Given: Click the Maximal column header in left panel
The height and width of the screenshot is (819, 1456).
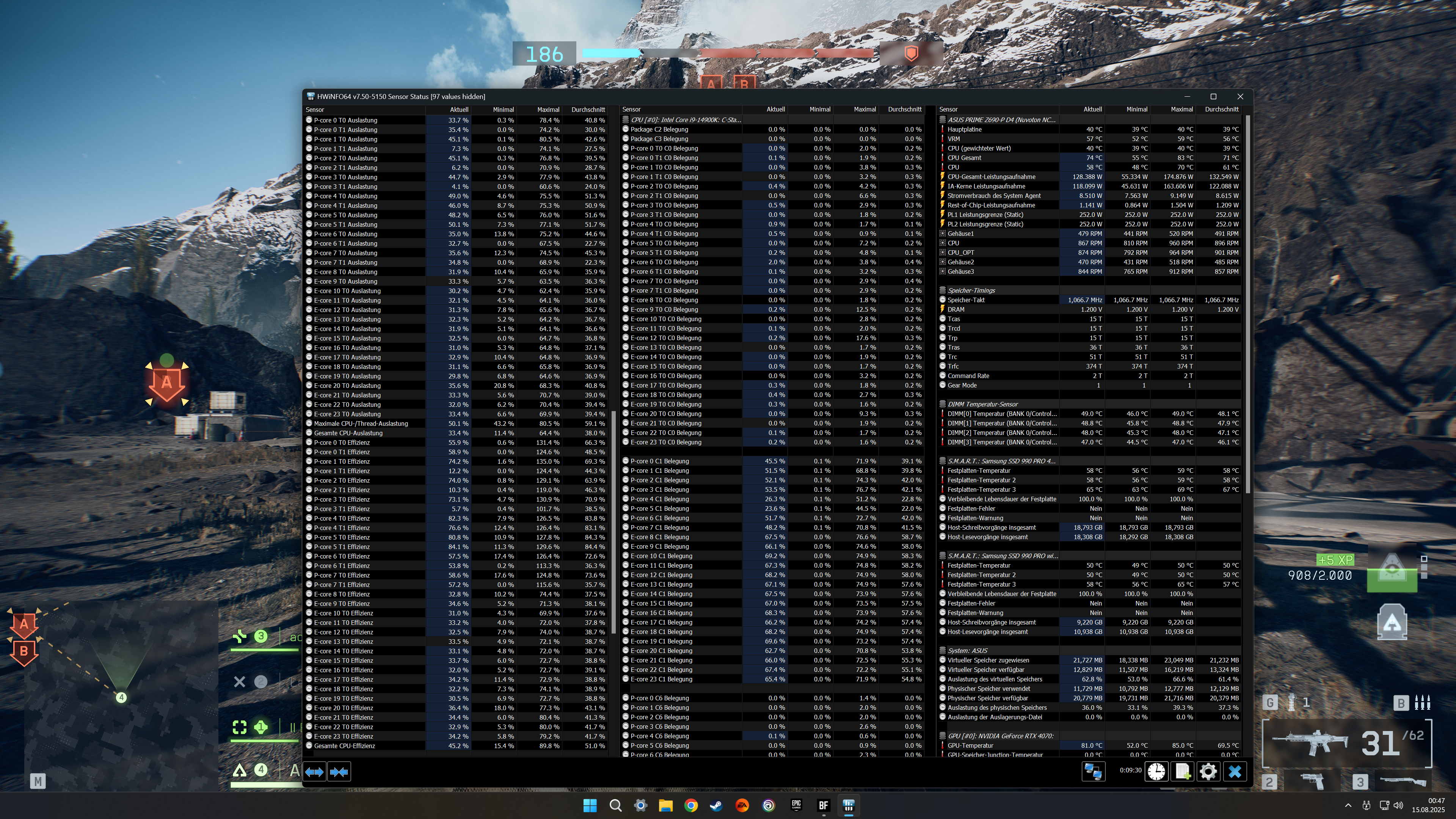Looking at the screenshot, I should (x=548, y=110).
